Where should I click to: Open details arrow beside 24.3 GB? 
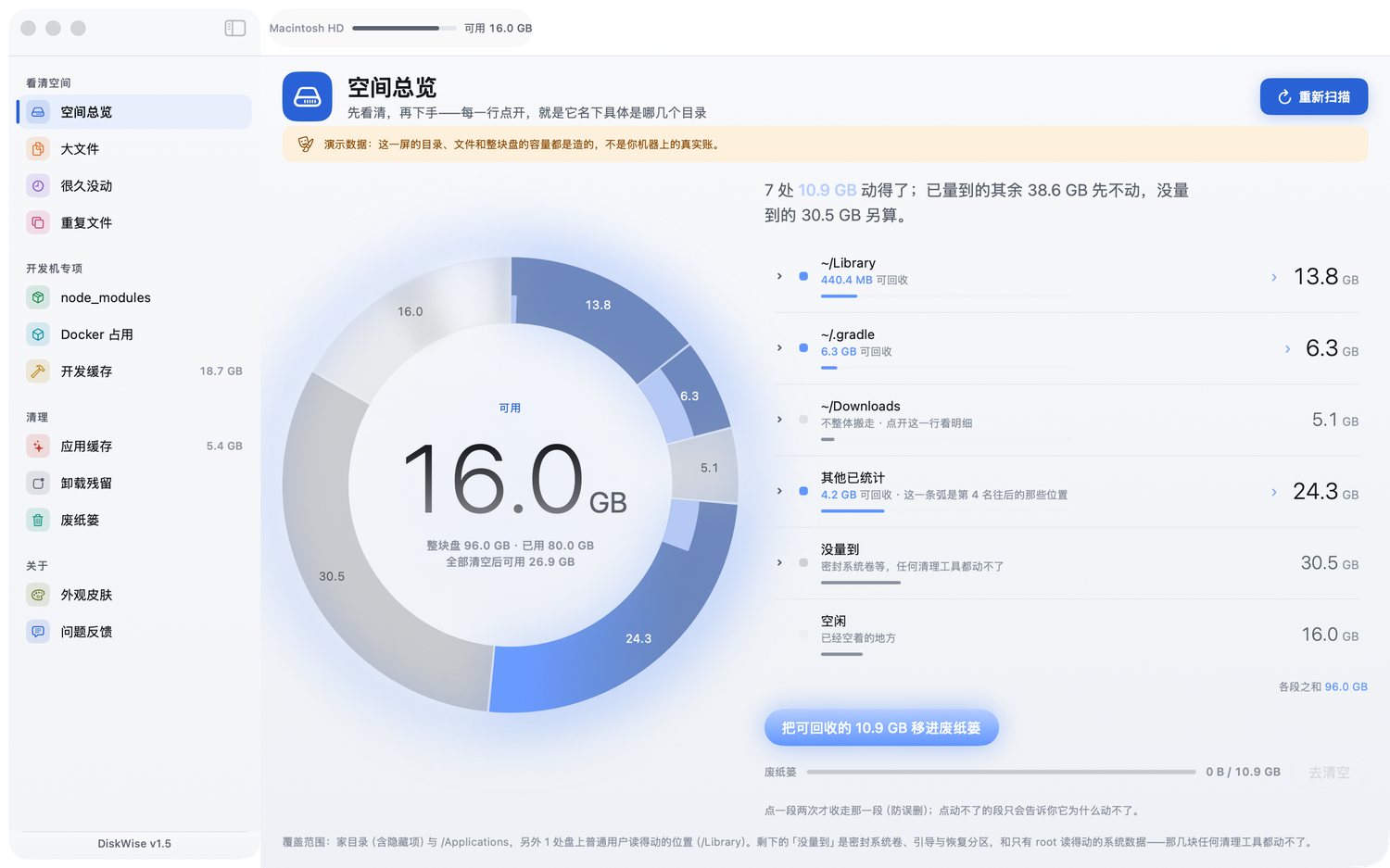pyautogui.click(x=1274, y=492)
